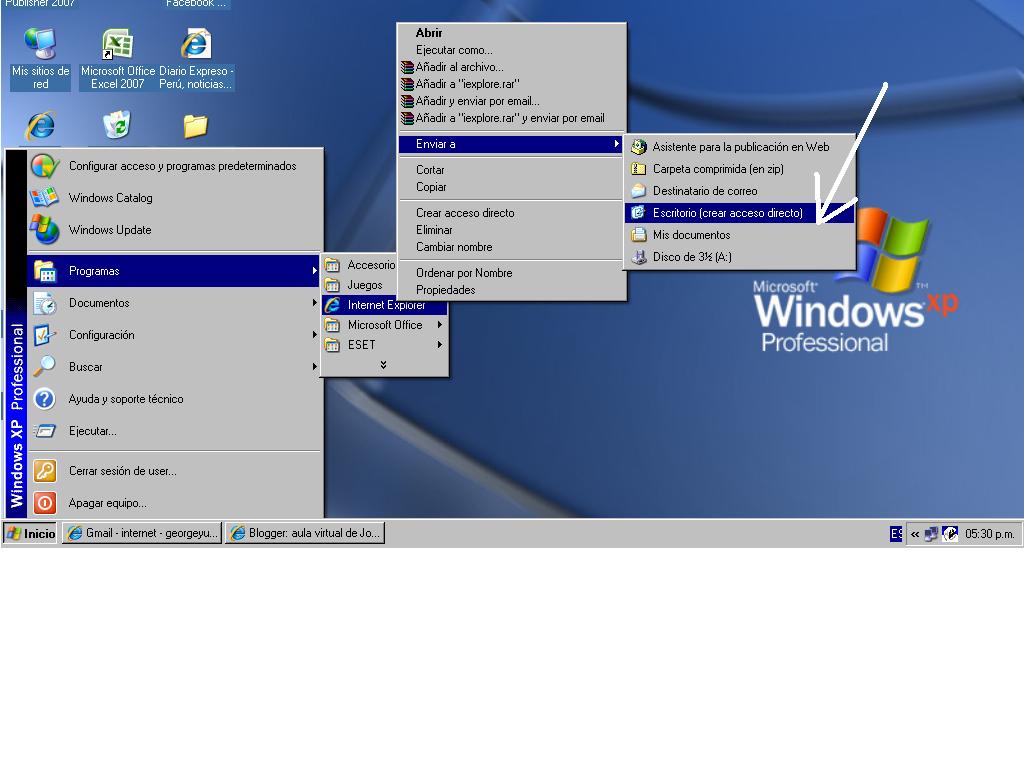Click Configurar acceso y programas predeterminados icon
Screen dimensions: 1024x768
point(44,166)
